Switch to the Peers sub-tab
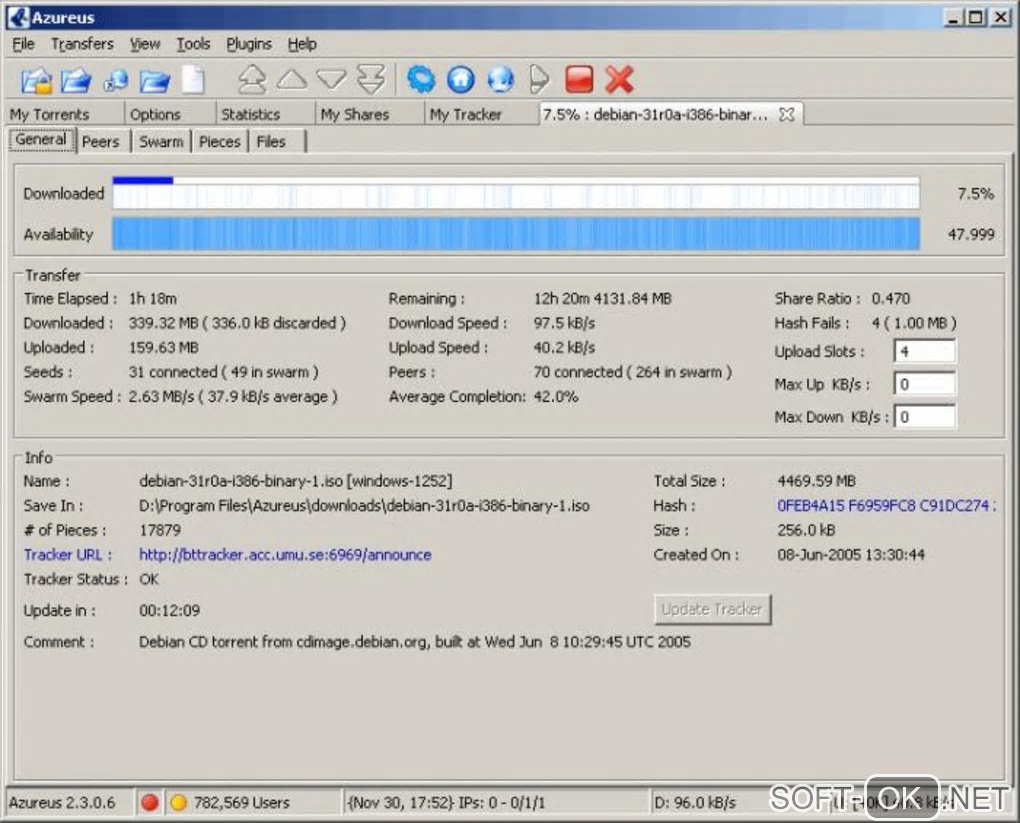The height and width of the screenshot is (823, 1020). 100,142
